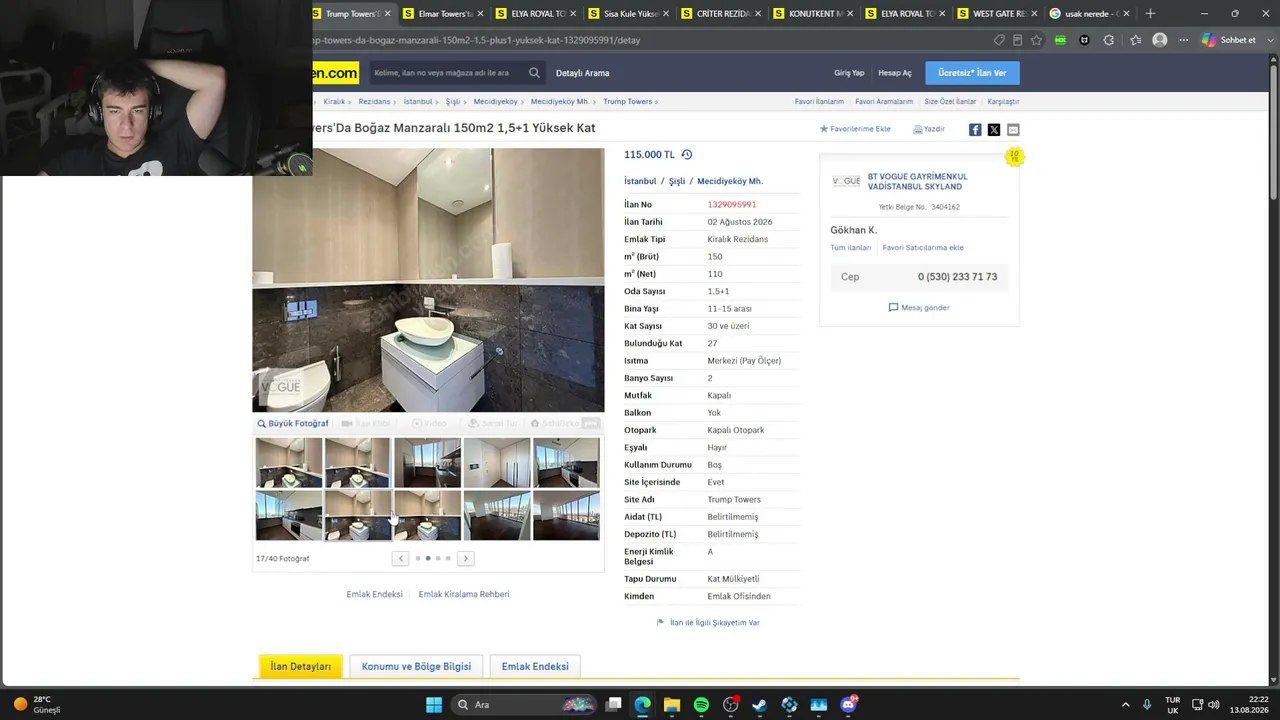The image size is (1280, 720).
Task: Open Task View from the taskbar
Action: tap(613, 705)
